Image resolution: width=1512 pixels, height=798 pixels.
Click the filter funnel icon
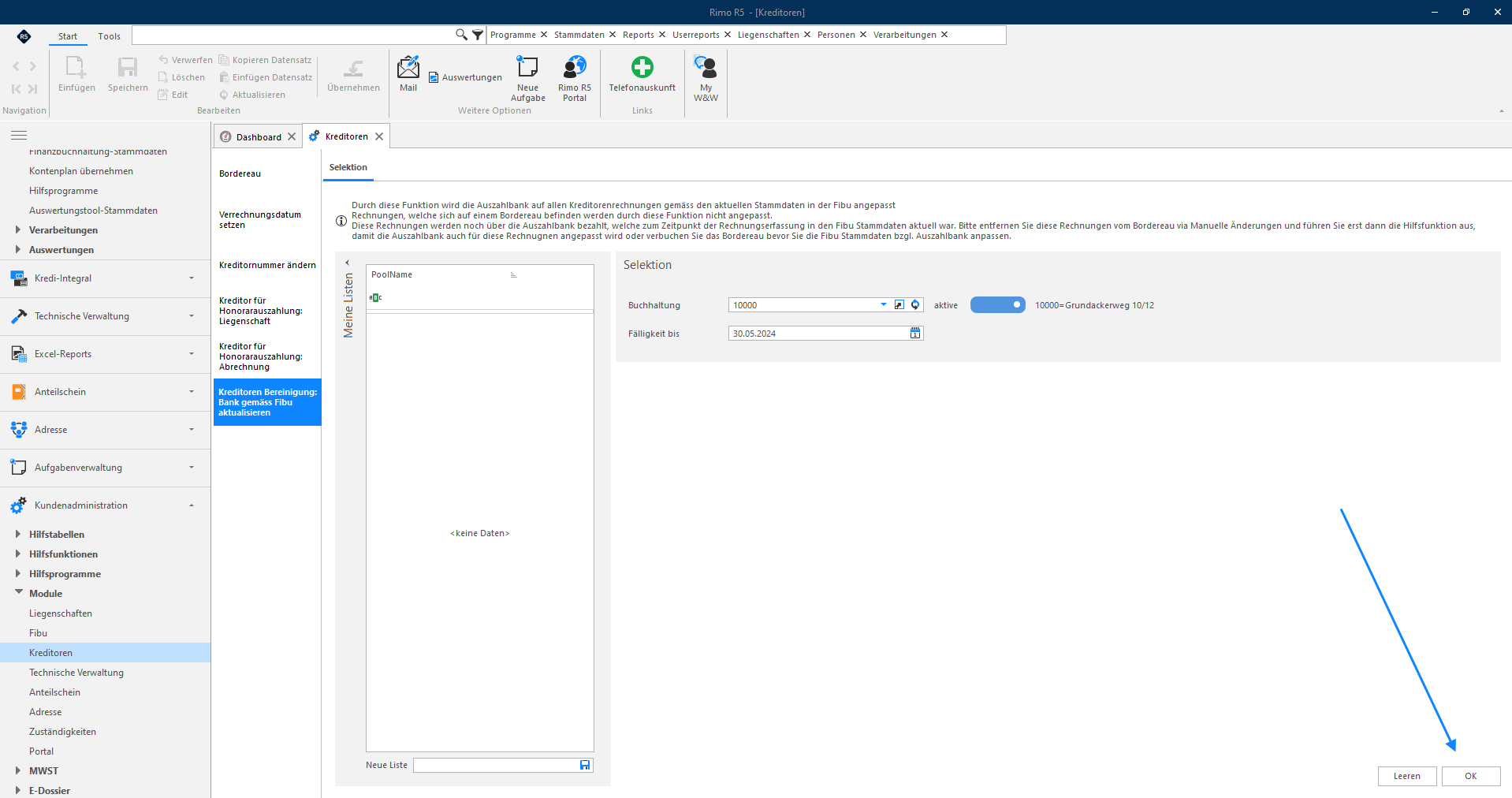pyautogui.click(x=478, y=35)
